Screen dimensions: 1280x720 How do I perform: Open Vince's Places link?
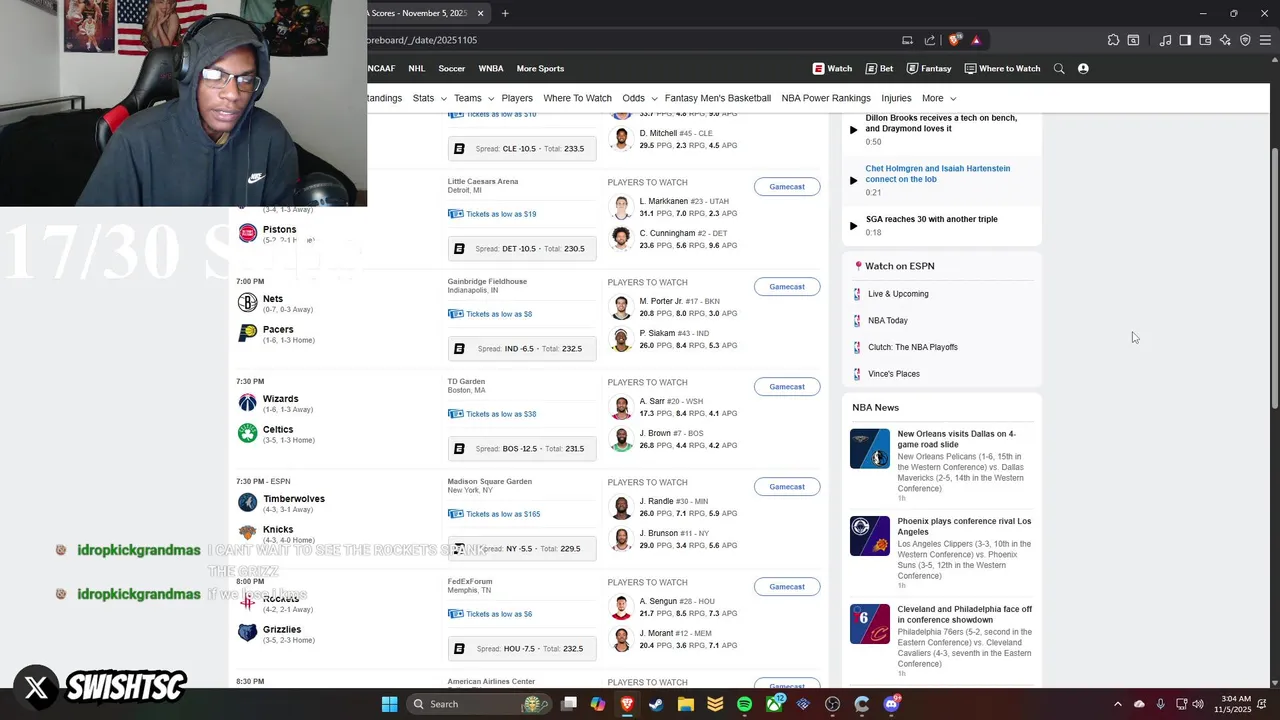tap(894, 374)
